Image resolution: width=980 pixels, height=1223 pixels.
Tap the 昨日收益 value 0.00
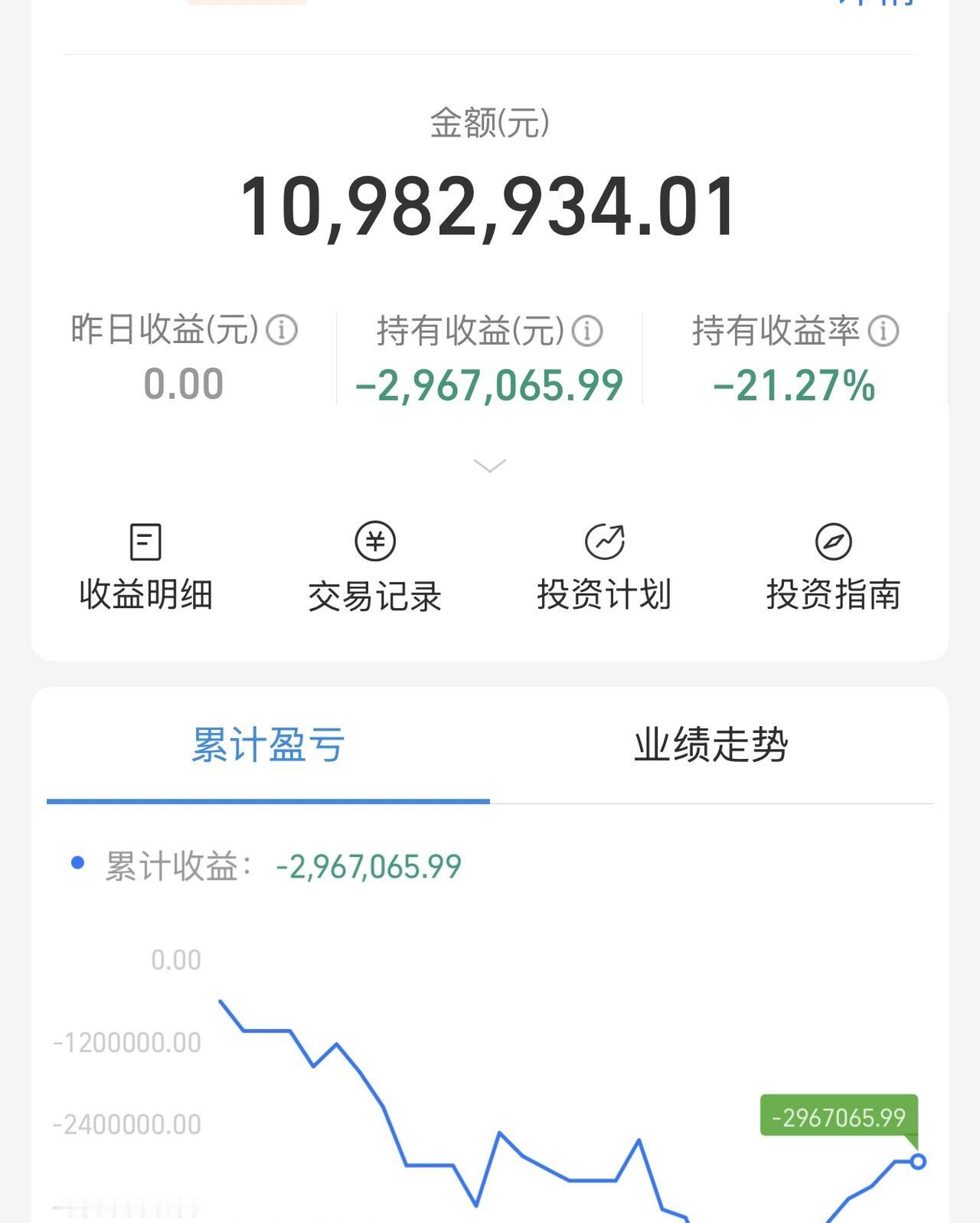[184, 384]
